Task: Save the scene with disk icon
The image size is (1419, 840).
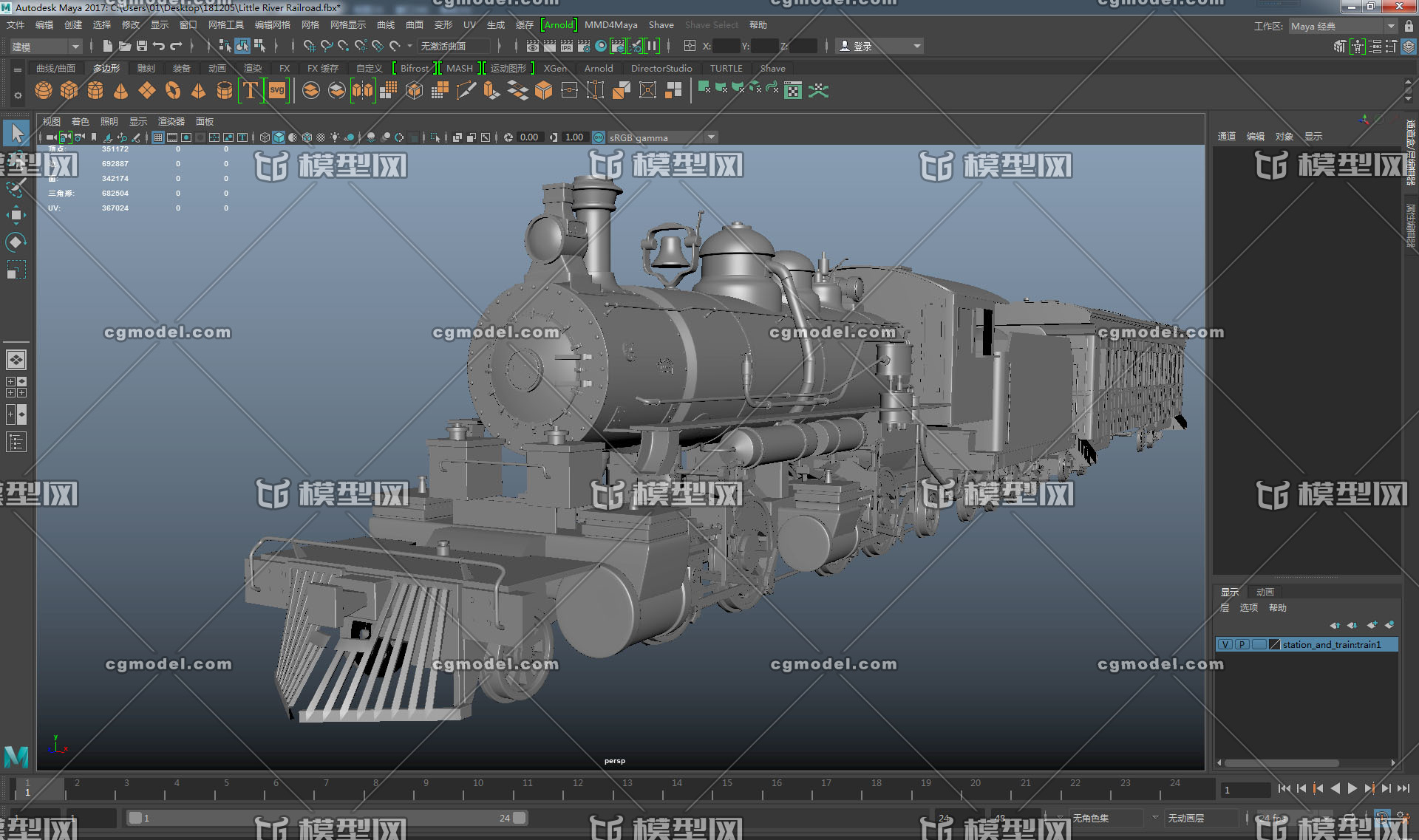Action: click(x=142, y=46)
